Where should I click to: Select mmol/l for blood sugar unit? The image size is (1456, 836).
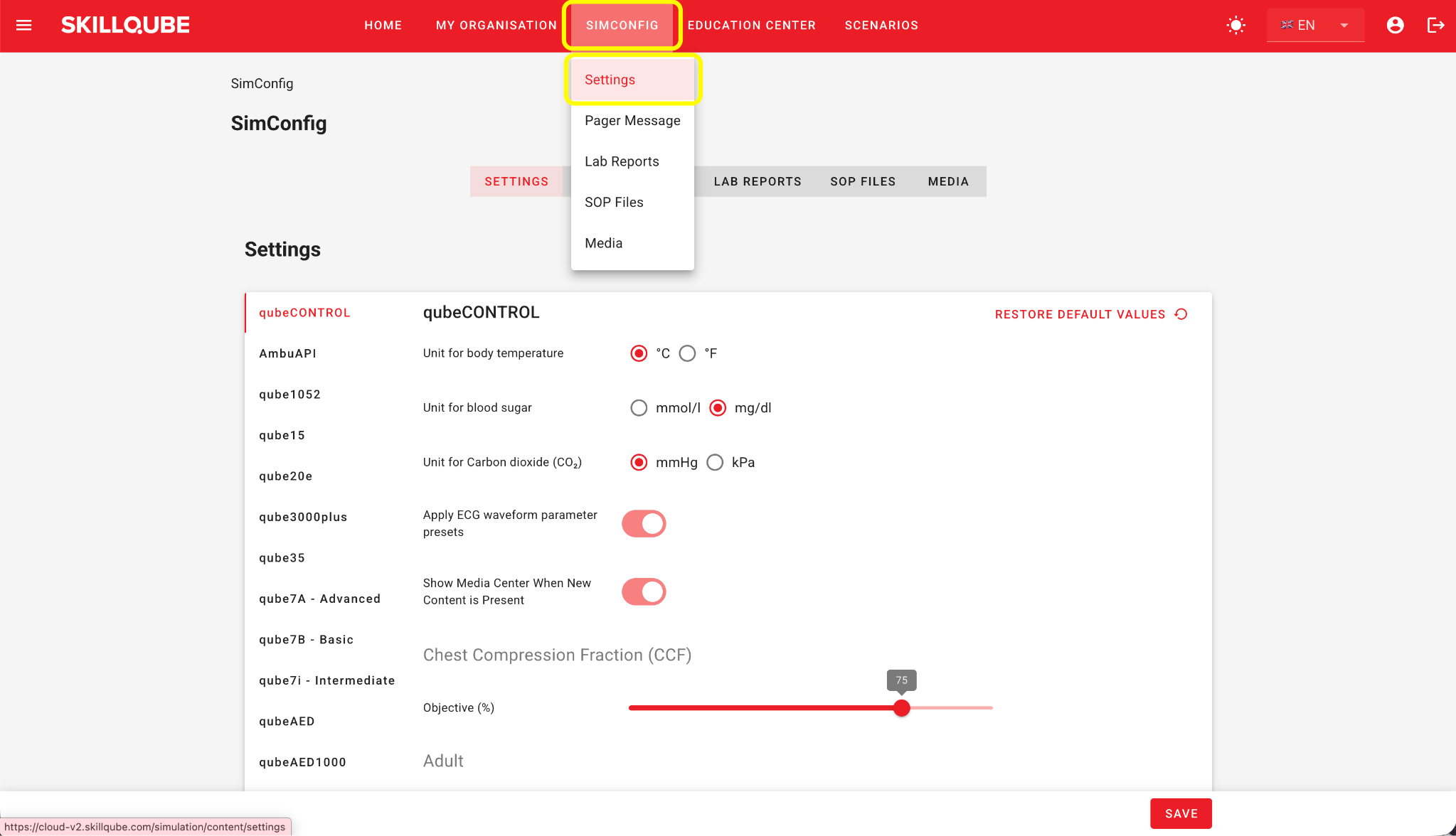coord(639,408)
